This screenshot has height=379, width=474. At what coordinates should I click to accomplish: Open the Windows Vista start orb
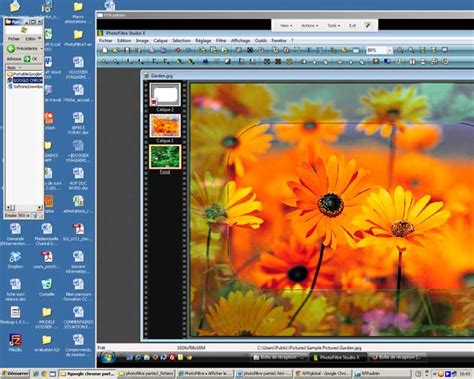[x=107, y=358]
